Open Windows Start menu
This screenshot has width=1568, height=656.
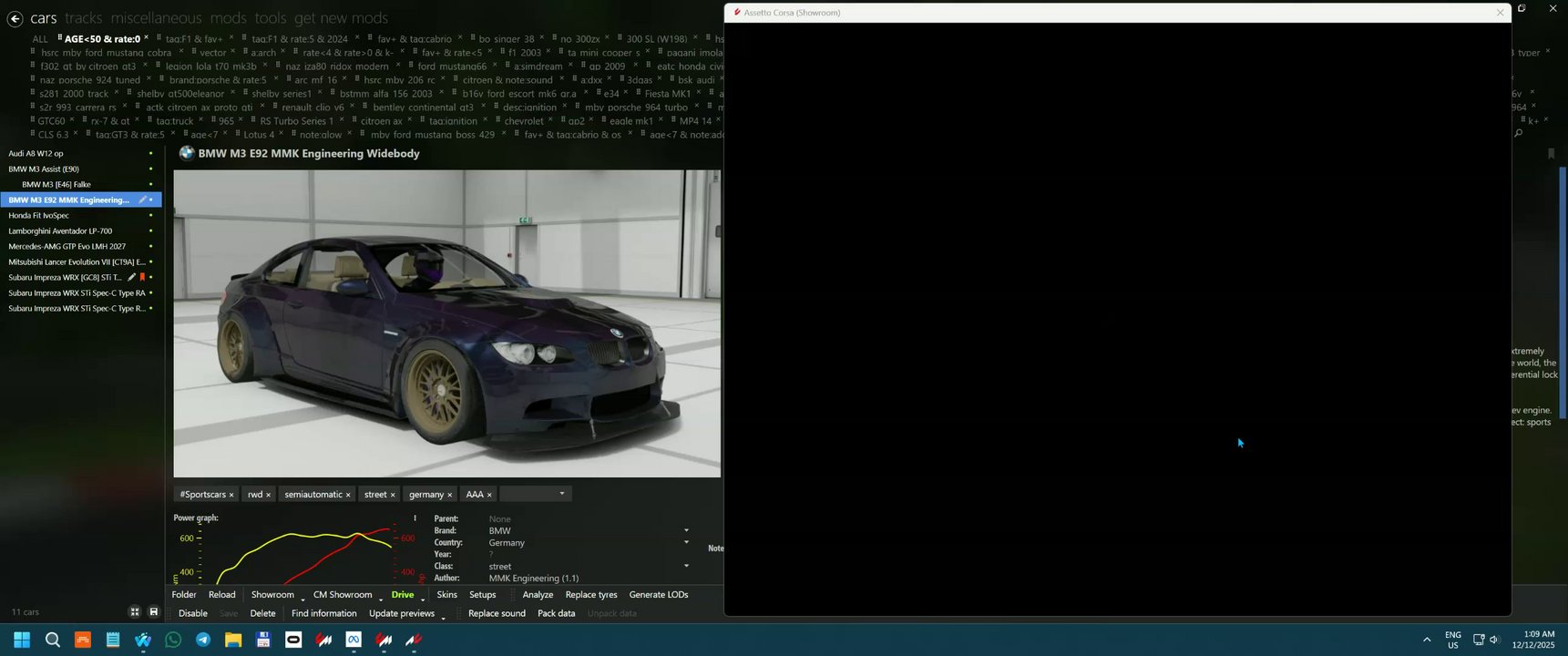pos(22,641)
